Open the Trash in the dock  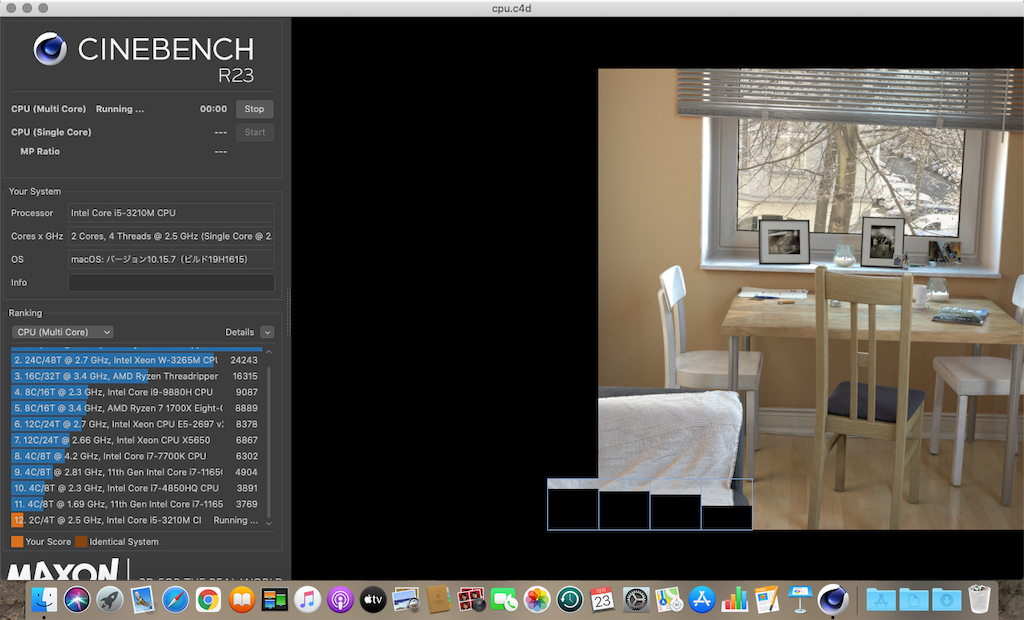click(x=979, y=599)
